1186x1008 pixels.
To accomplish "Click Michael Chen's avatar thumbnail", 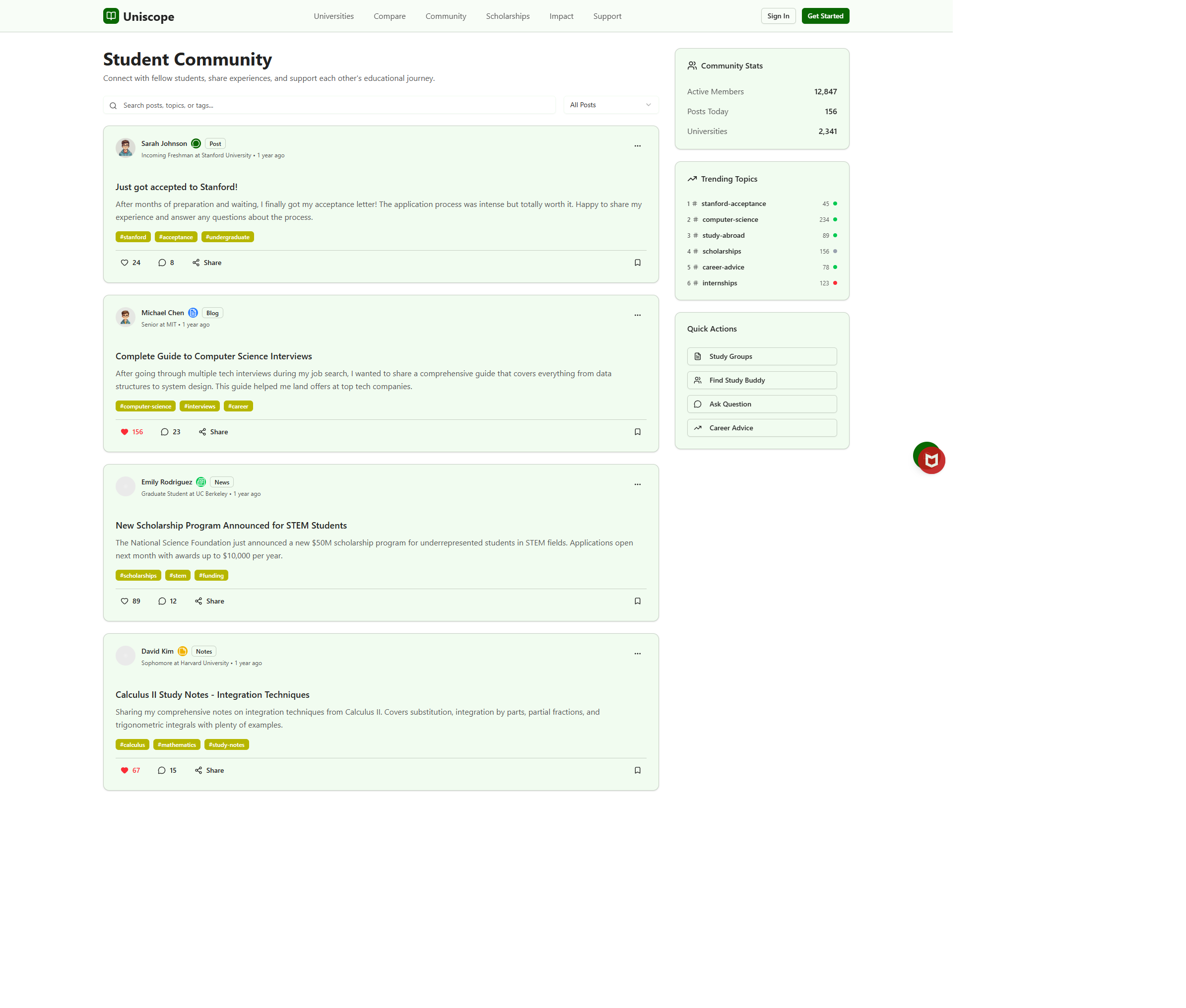I will point(125,317).
